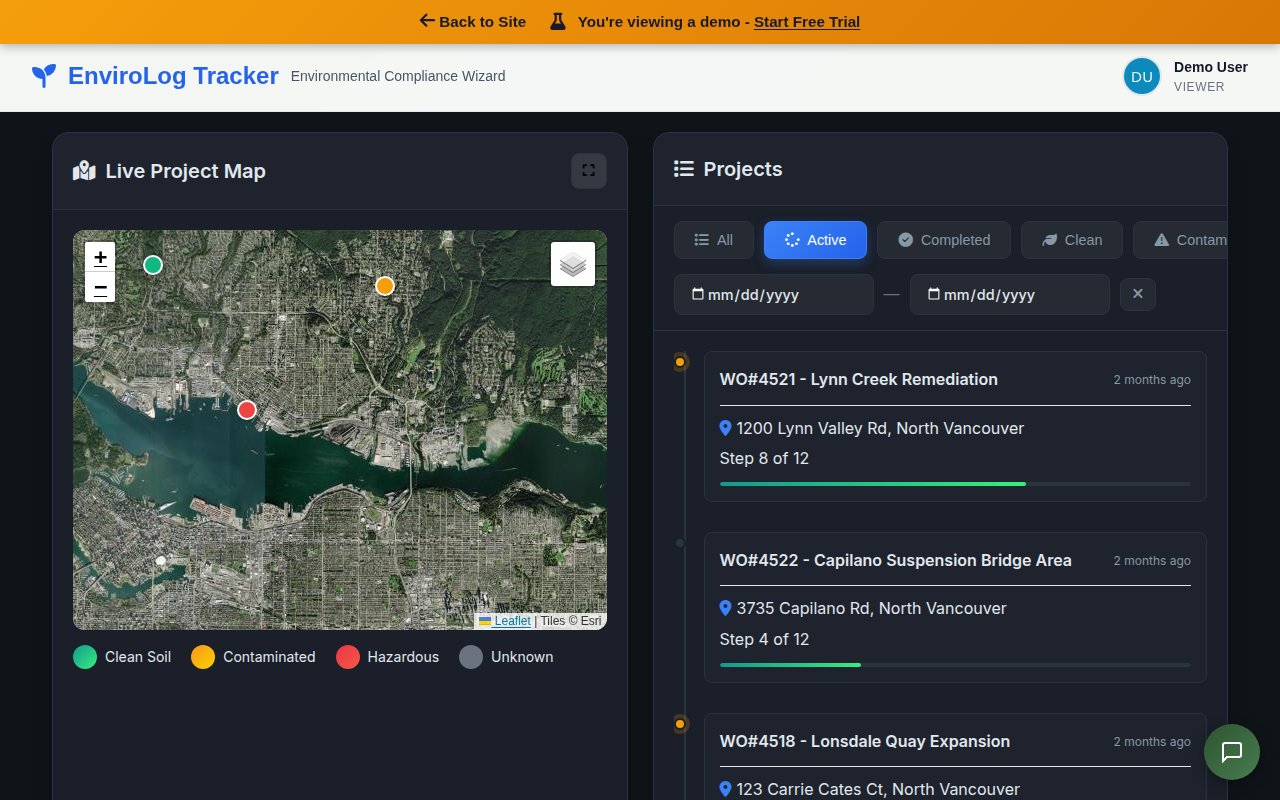The image size is (1280, 800).
Task: Clear the date range filter
Action: 1138,295
